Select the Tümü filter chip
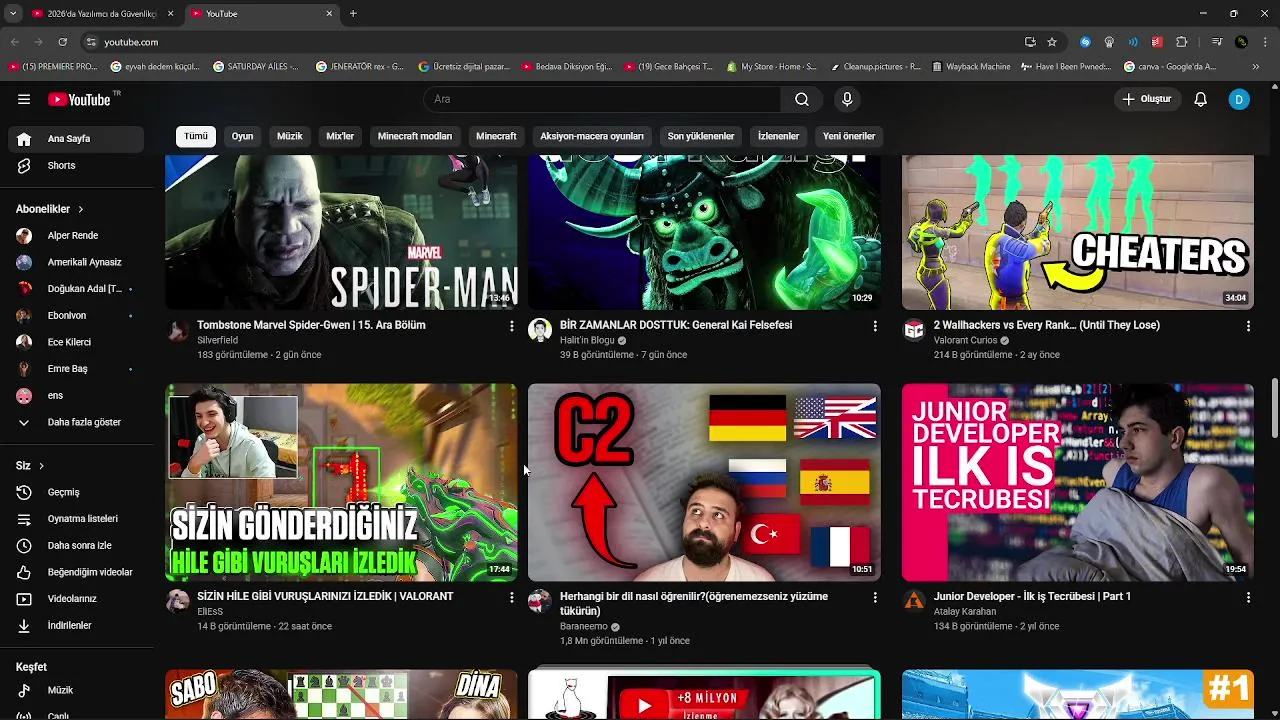 pyautogui.click(x=196, y=136)
